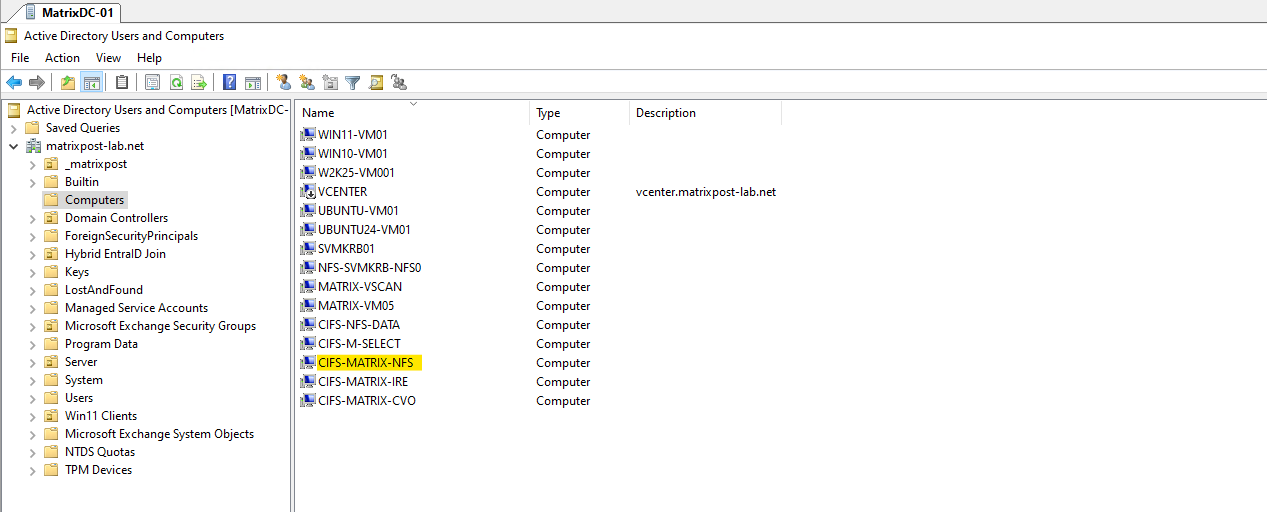Expand the Win11 Clients OU
1267x512 pixels.
click(32, 416)
